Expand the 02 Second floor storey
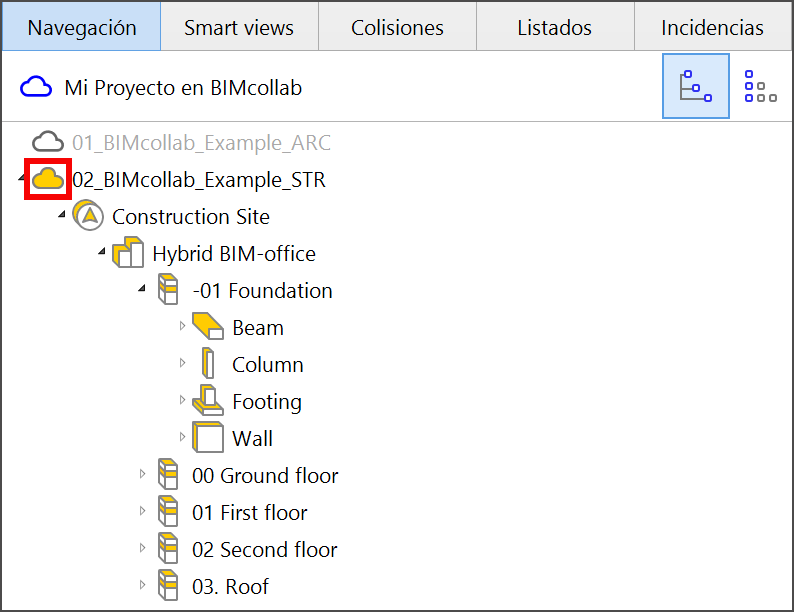Image resolution: width=794 pixels, height=612 pixels. click(142, 548)
